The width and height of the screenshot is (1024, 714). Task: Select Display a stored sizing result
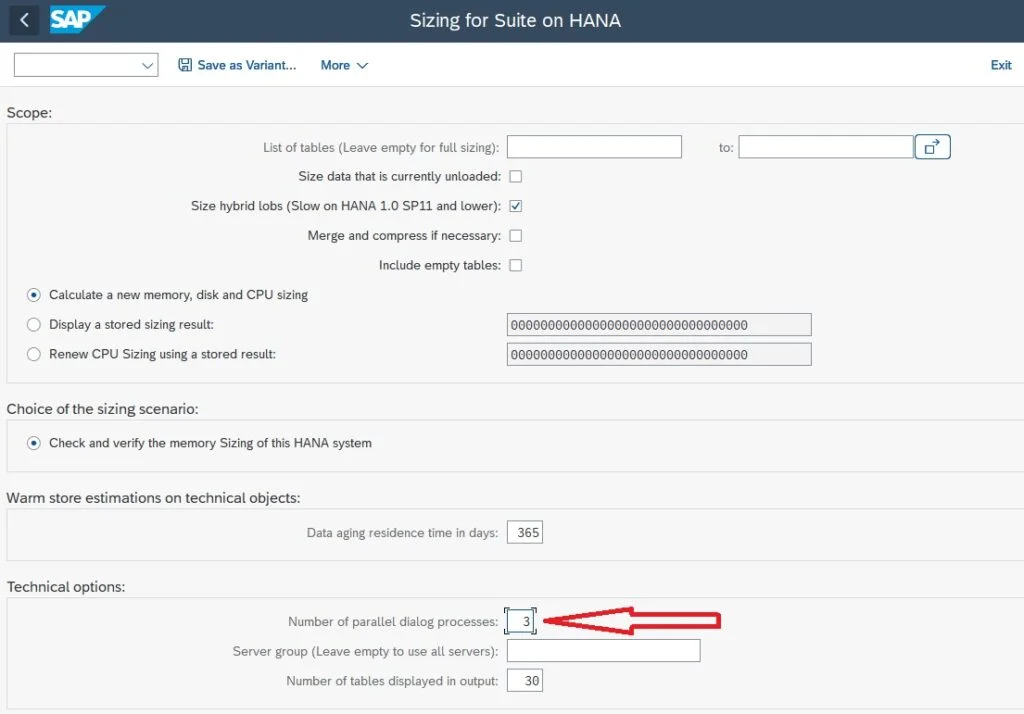click(34, 325)
